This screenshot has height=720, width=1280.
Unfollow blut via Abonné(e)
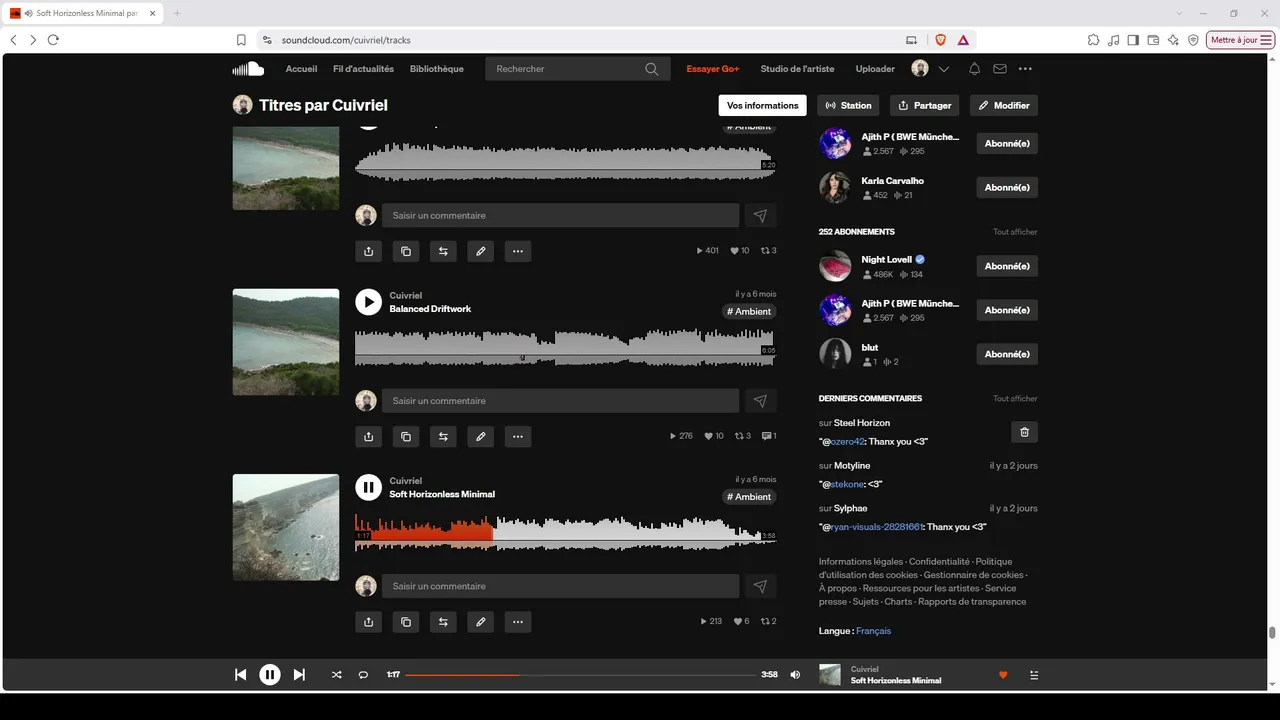1007,354
